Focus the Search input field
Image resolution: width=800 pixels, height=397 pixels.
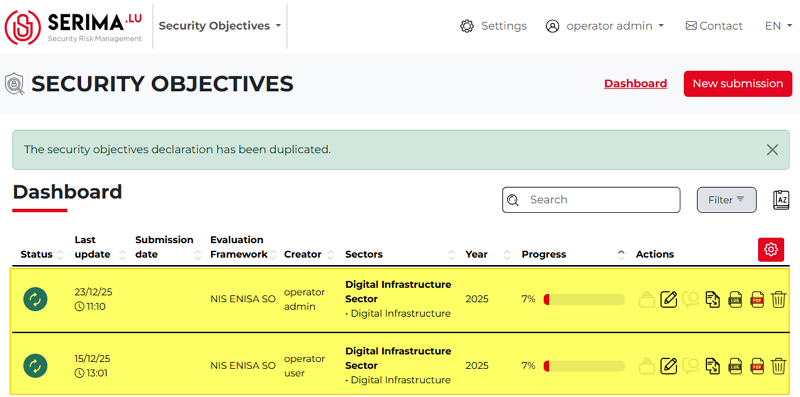click(x=591, y=200)
